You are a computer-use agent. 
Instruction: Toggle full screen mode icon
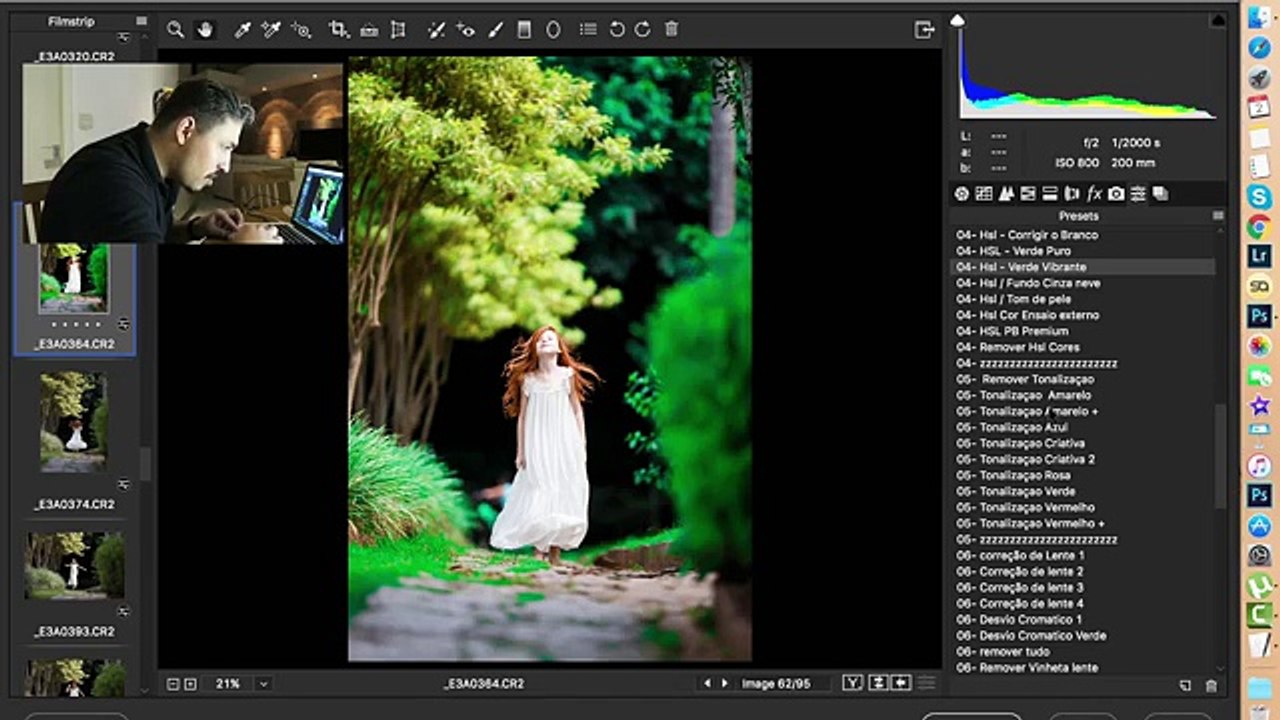(x=924, y=30)
